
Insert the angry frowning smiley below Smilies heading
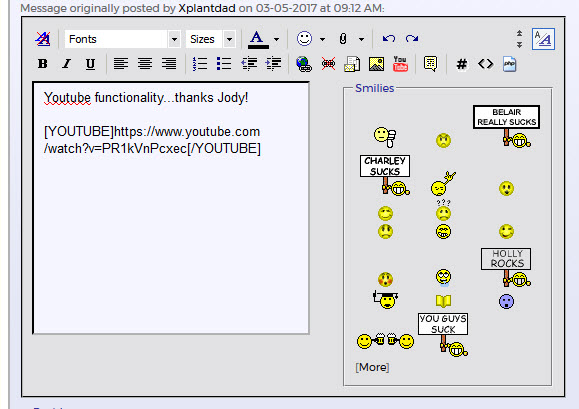[x=443, y=140]
